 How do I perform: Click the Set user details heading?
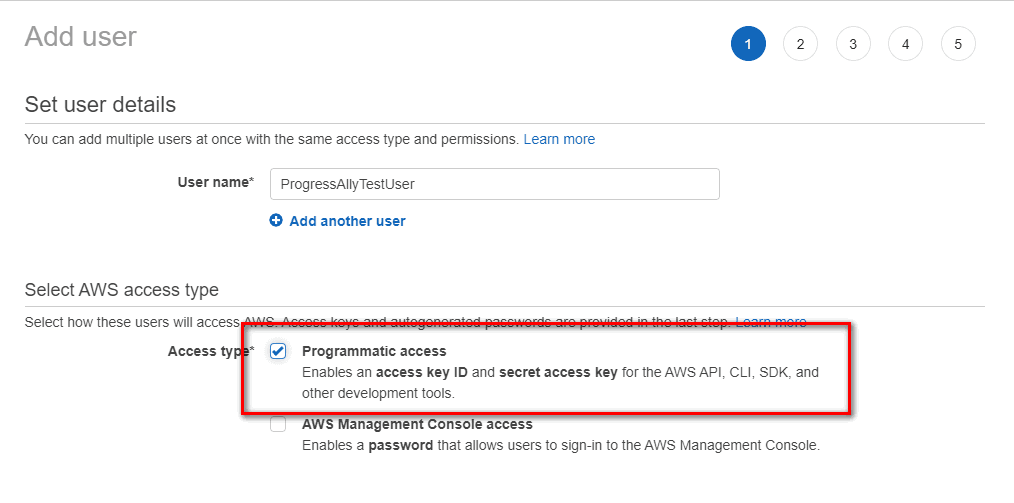(100, 104)
